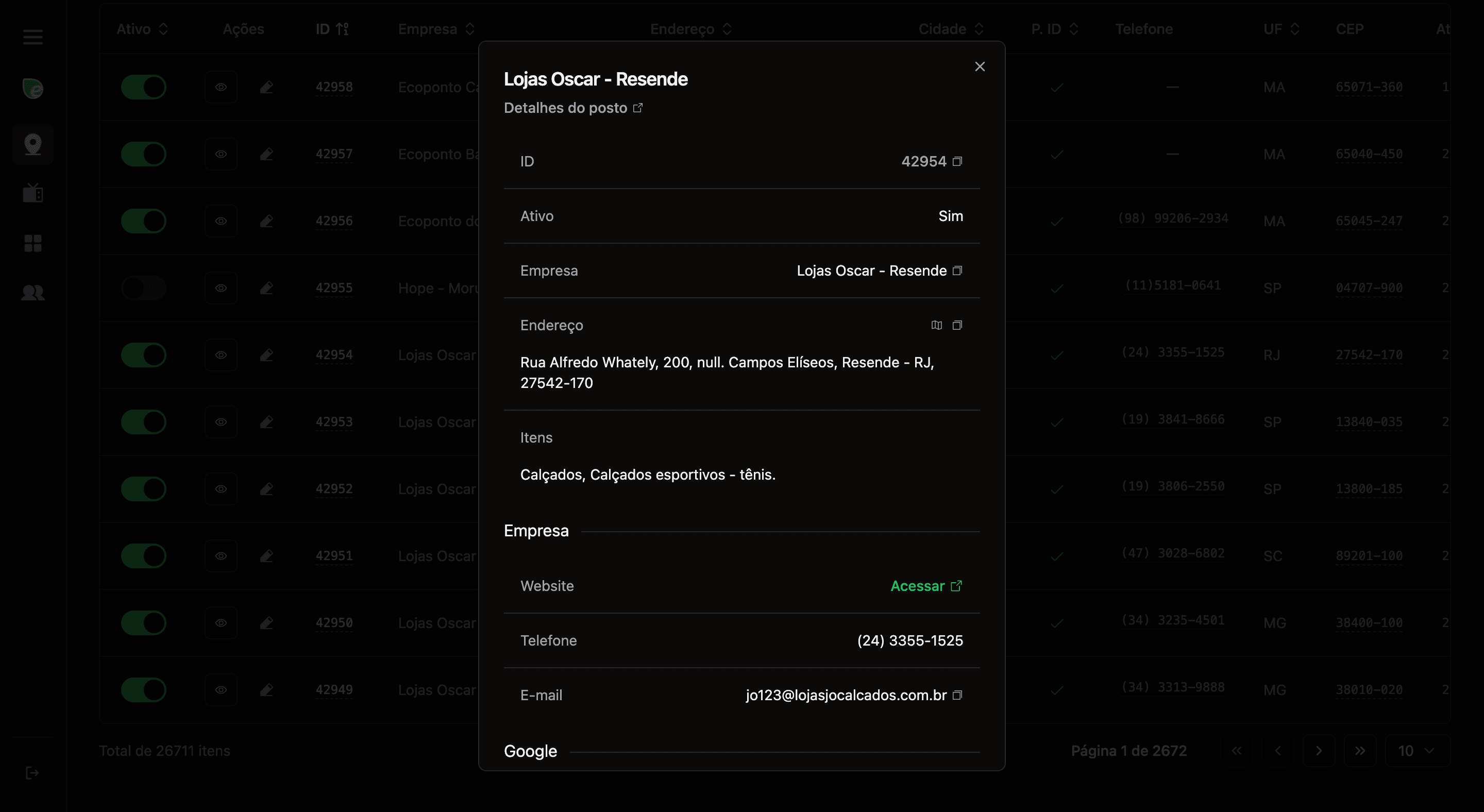1484x812 pixels.
Task: Copy the Empresa name Lojas Oscar - Resende
Action: pos(957,270)
